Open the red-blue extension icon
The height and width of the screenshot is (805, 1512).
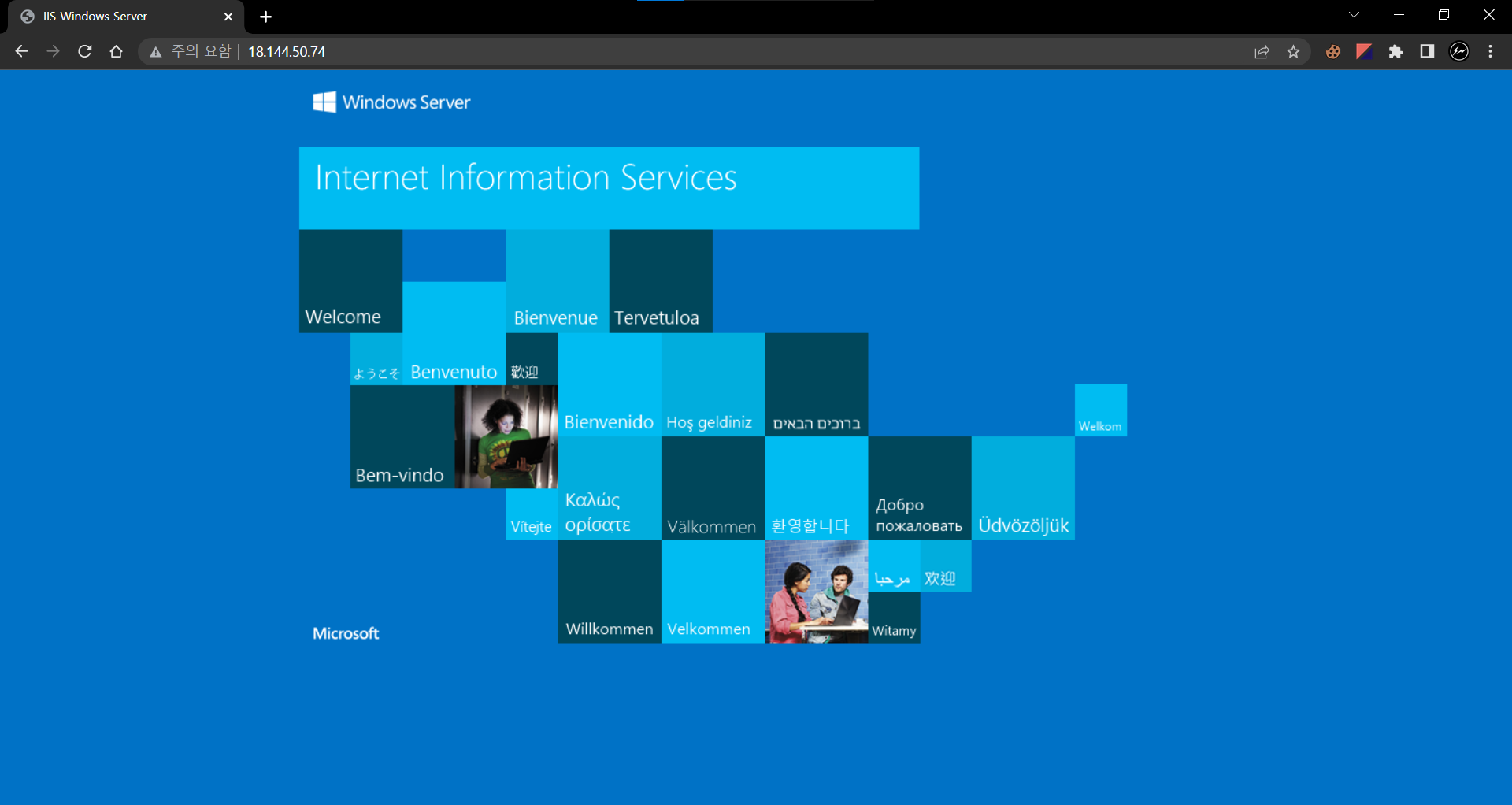coord(1364,52)
